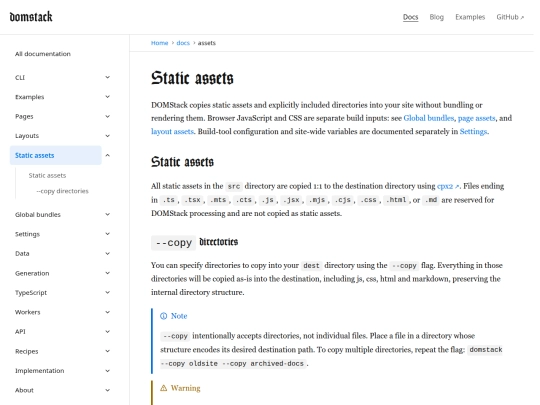Screen dimensions: 540x405
Task: Open the Recipes sidebar label
Action: tap(27, 351)
